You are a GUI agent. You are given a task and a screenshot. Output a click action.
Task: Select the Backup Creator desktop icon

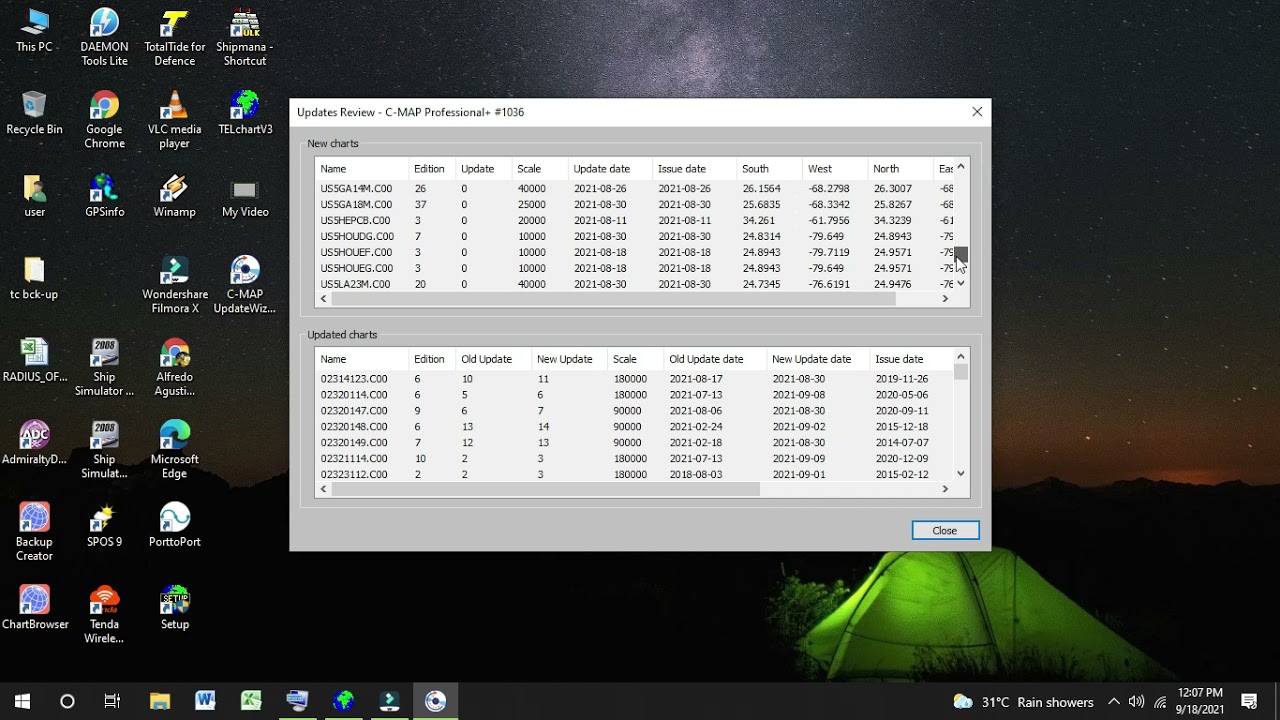(x=34, y=532)
